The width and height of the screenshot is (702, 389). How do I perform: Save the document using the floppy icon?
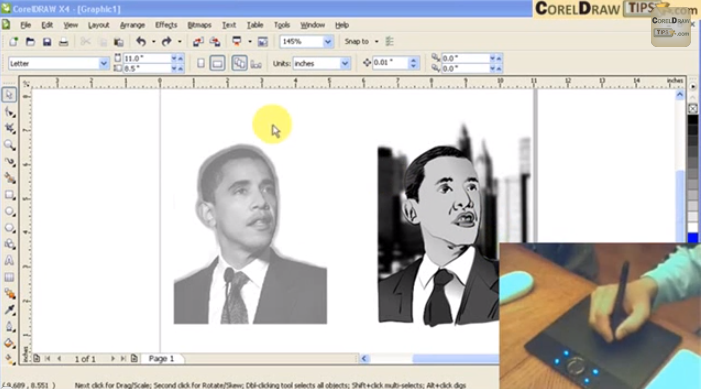[47, 42]
